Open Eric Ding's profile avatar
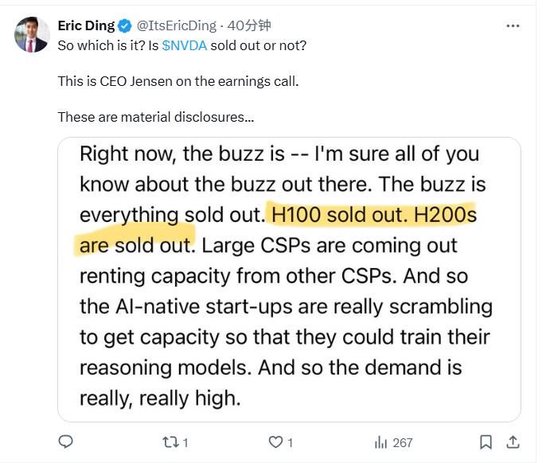Image resolution: width=550 pixels, height=463 pixels. click(32, 34)
